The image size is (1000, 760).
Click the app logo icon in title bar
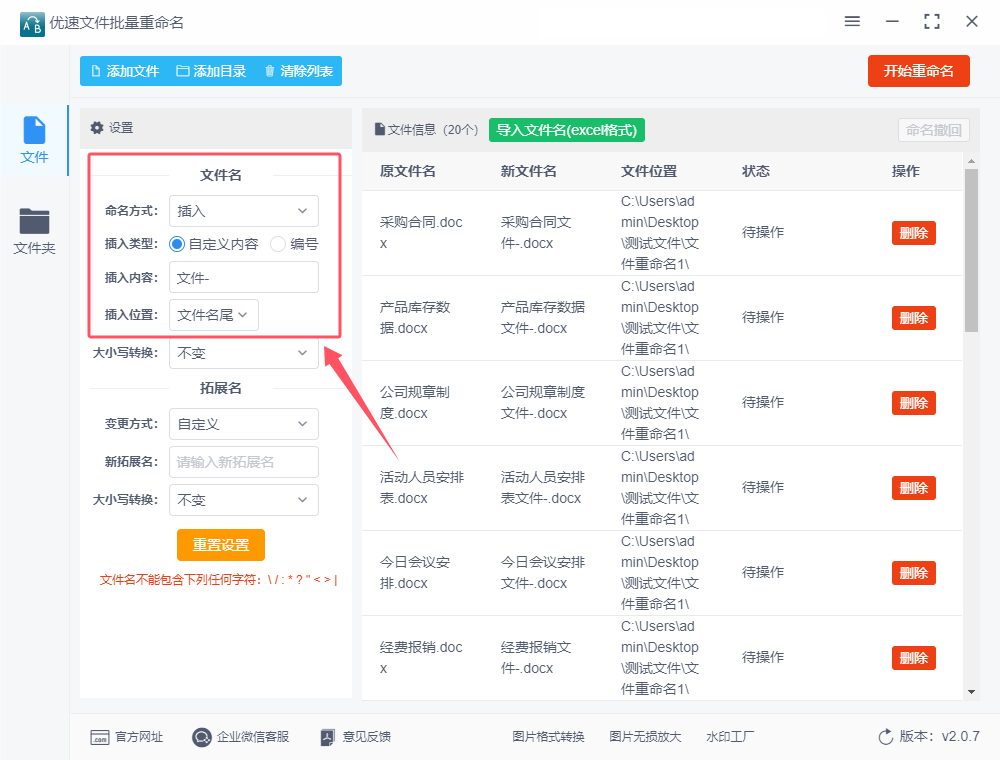click(x=32, y=24)
